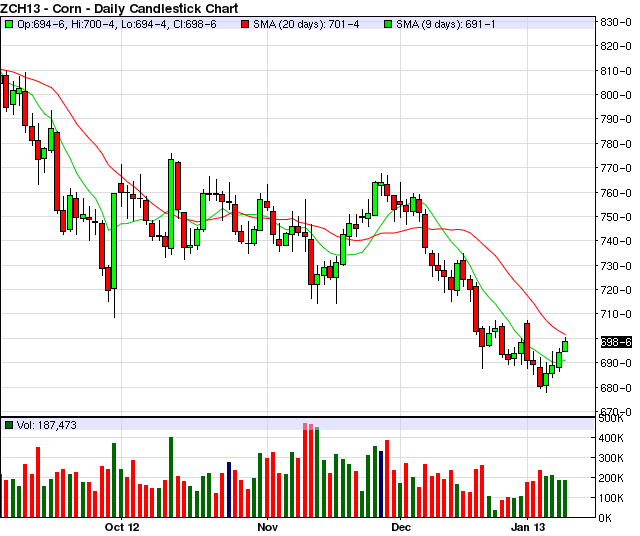Screen dimensions: 640x536
Task: Click the SMA (9 days): 691-1 label
Action: click(x=446, y=24)
